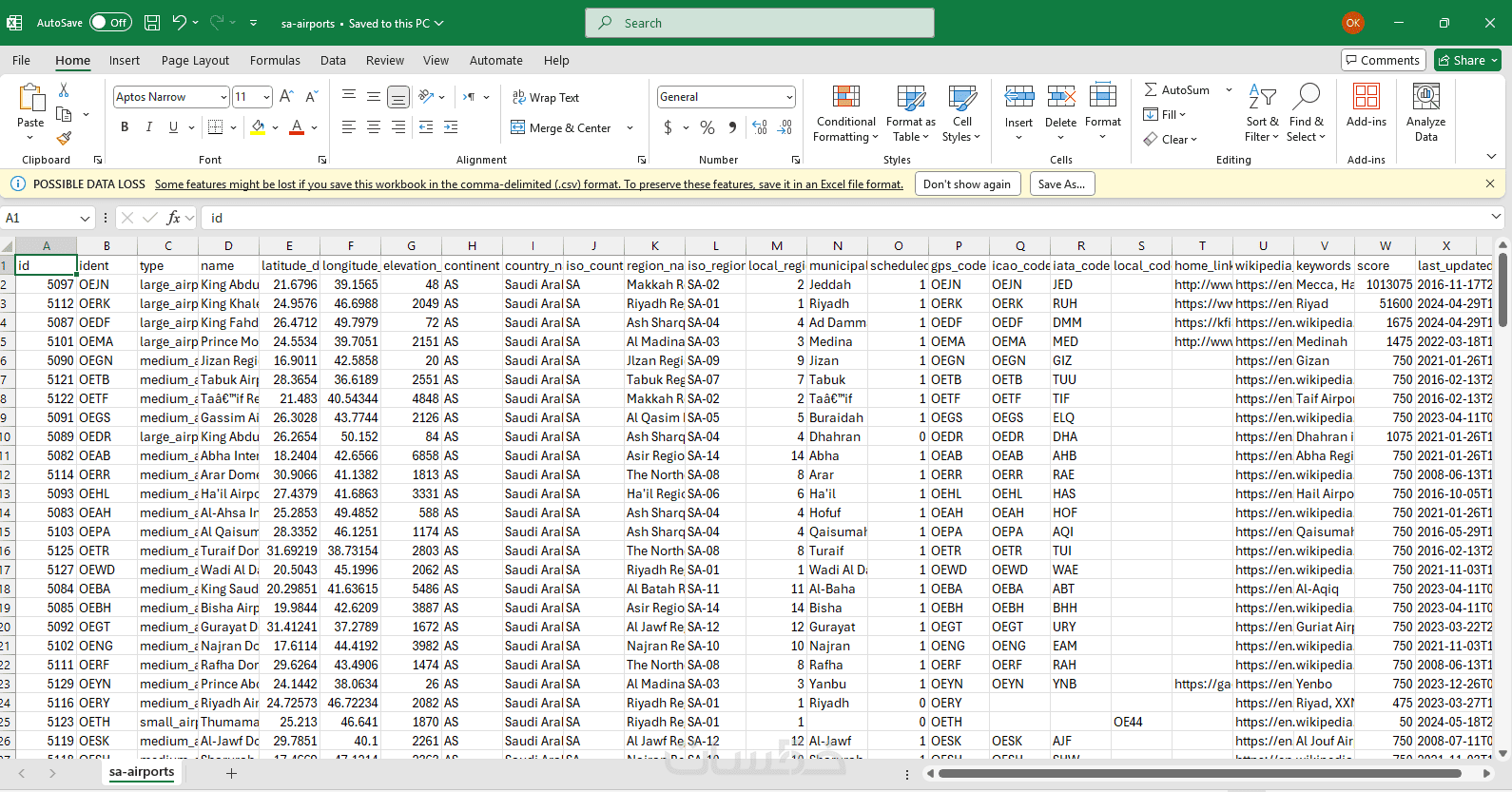The height and width of the screenshot is (792, 1512).
Task: Click the Search box in title bar
Action: click(x=760, y=23)
